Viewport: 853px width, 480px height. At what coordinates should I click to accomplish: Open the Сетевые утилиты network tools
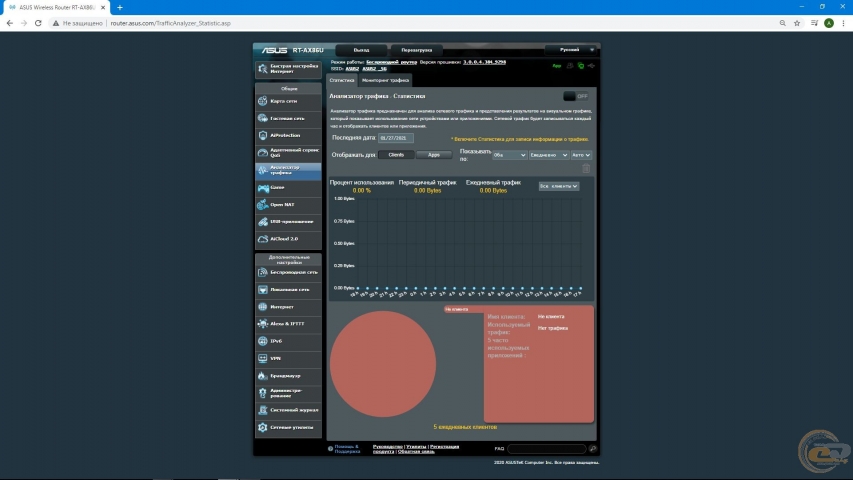coord(288,428)
